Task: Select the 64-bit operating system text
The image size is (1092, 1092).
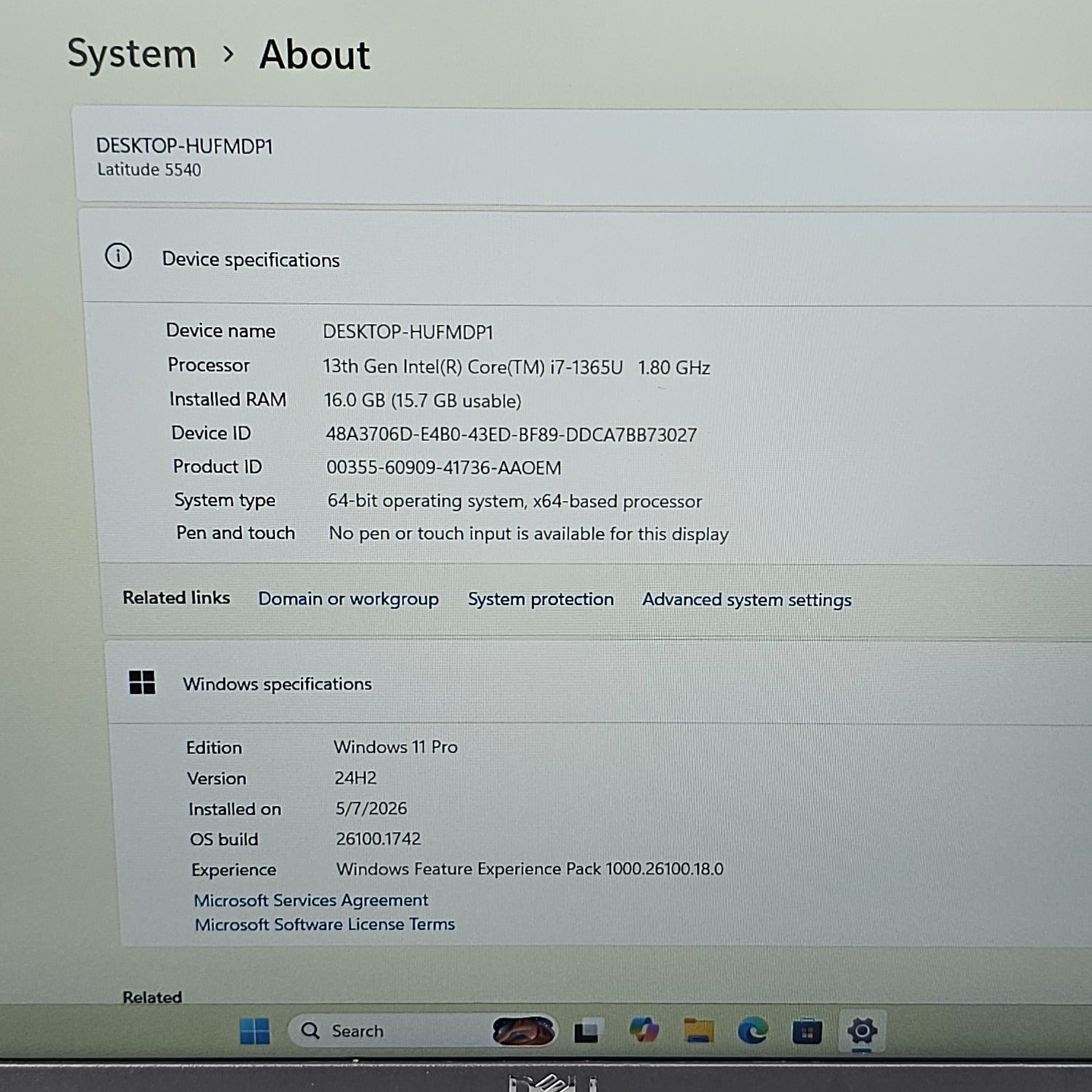Action: pos(515,501)
